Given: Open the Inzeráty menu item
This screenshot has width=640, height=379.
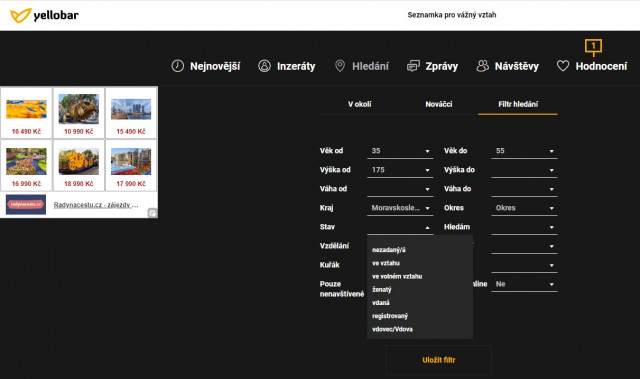Looking at the screenshot, I should coord(296,66).
